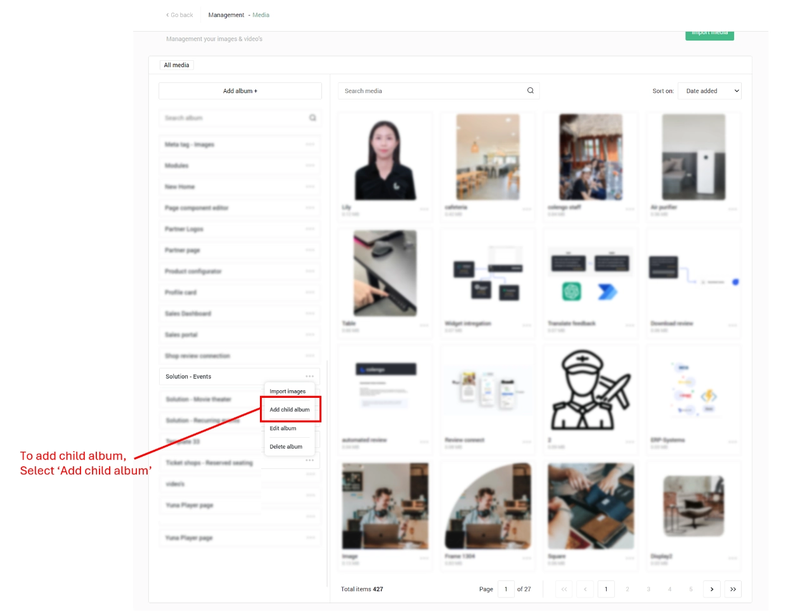The height and width of the screenshot is (612, 800).
Task: Click the search media magnifier icon
Action: coord(530,91)
